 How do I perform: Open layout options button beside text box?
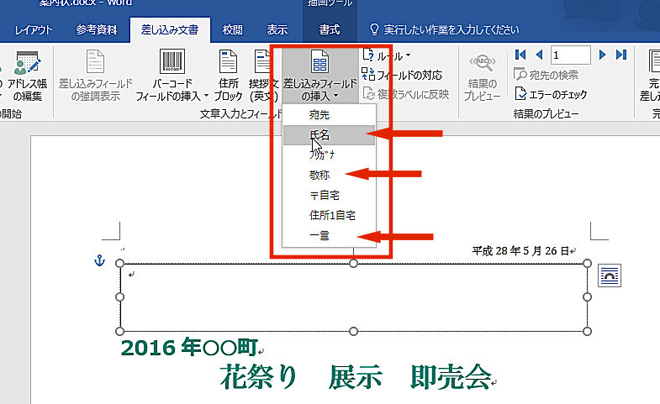click(609, 276)
